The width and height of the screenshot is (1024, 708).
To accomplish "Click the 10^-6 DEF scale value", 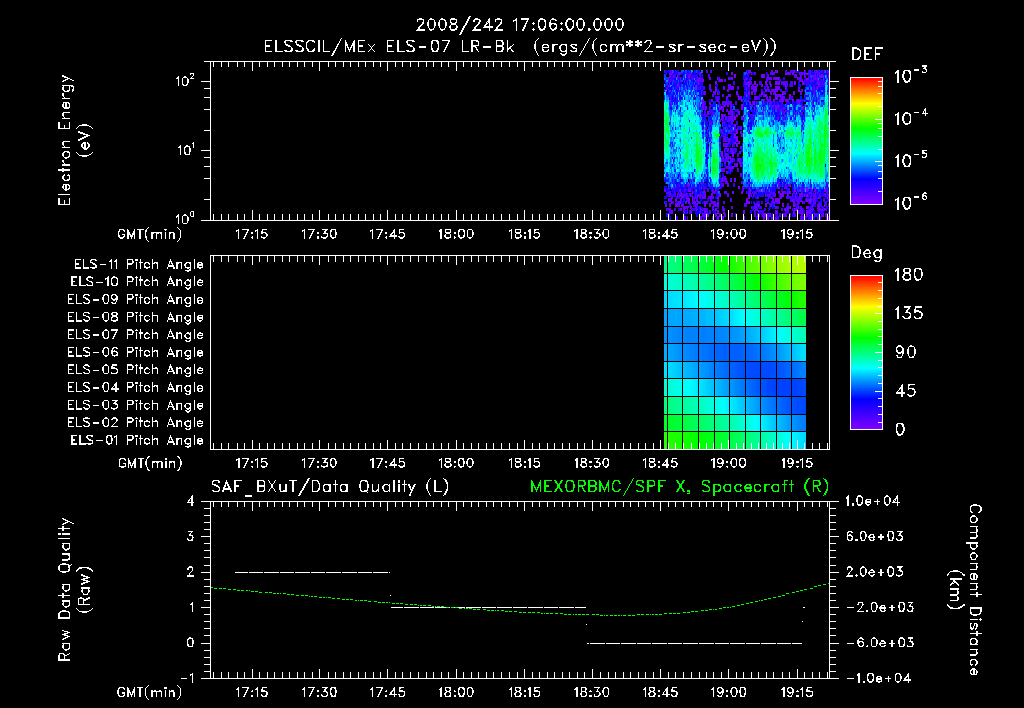I will point(910,202).
